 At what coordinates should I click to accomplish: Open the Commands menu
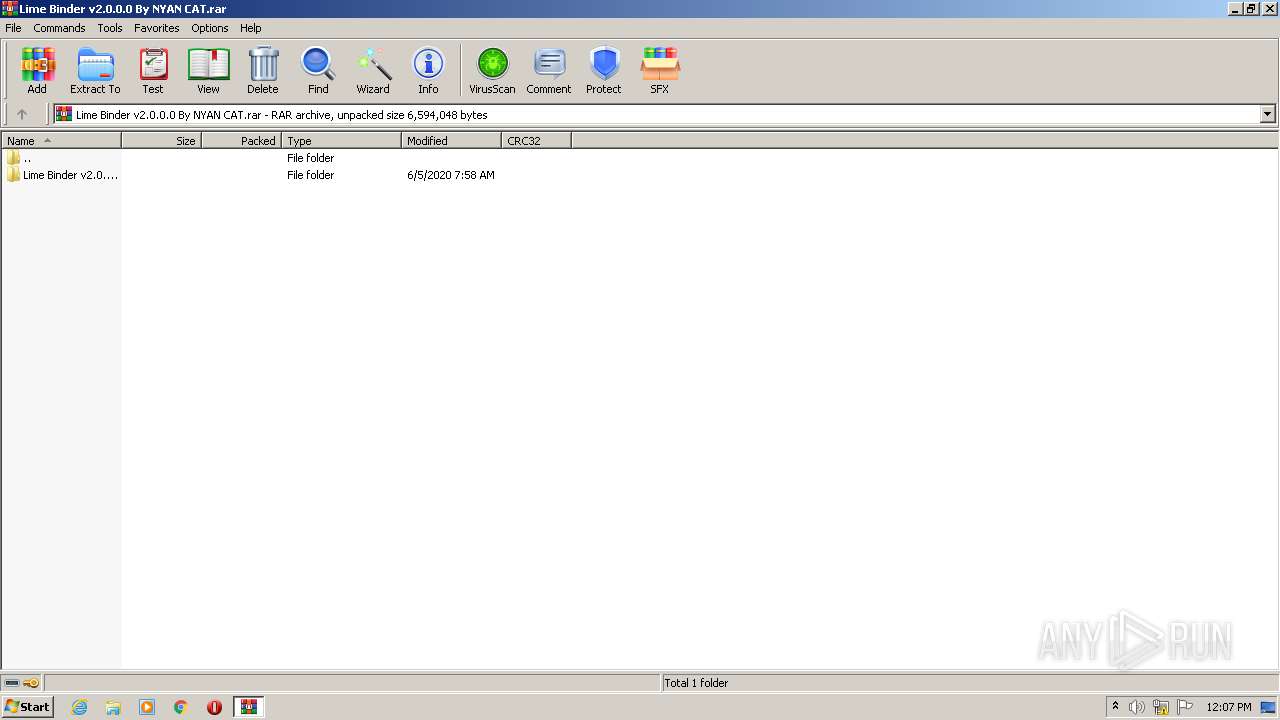pyautogui.click(x=59, y=28)
